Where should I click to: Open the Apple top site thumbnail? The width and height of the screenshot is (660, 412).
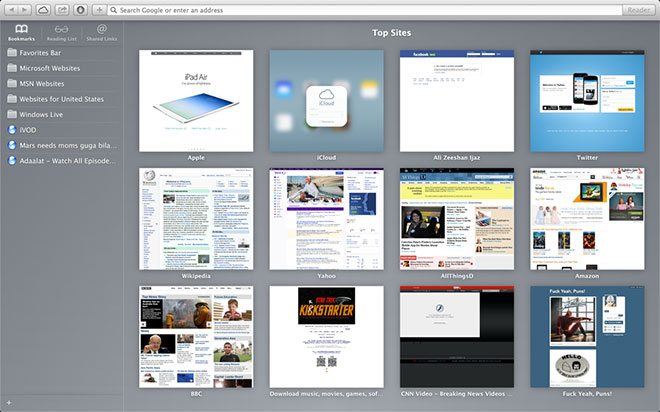point(196,101)
